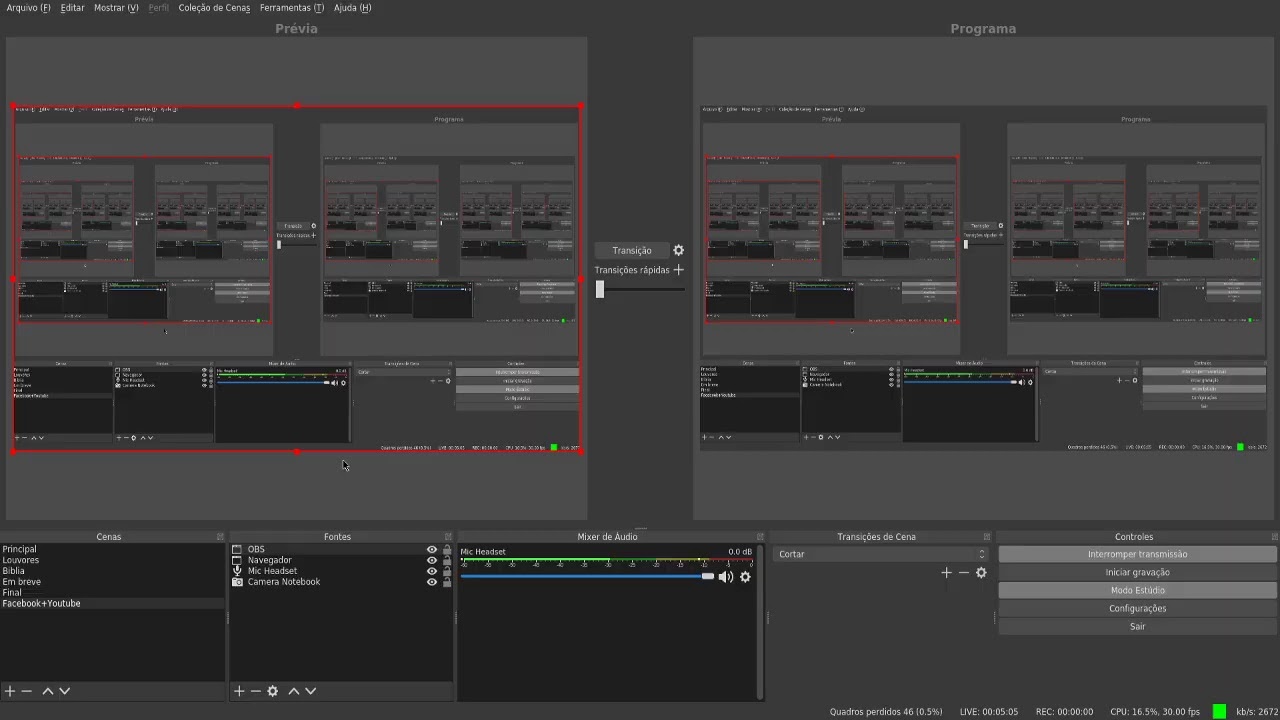Screen dimensions: 1280x720
Task: Click Quadros perdidos 46 (0.5%) status
Action: pyautogui.click(x=886, y=712)
